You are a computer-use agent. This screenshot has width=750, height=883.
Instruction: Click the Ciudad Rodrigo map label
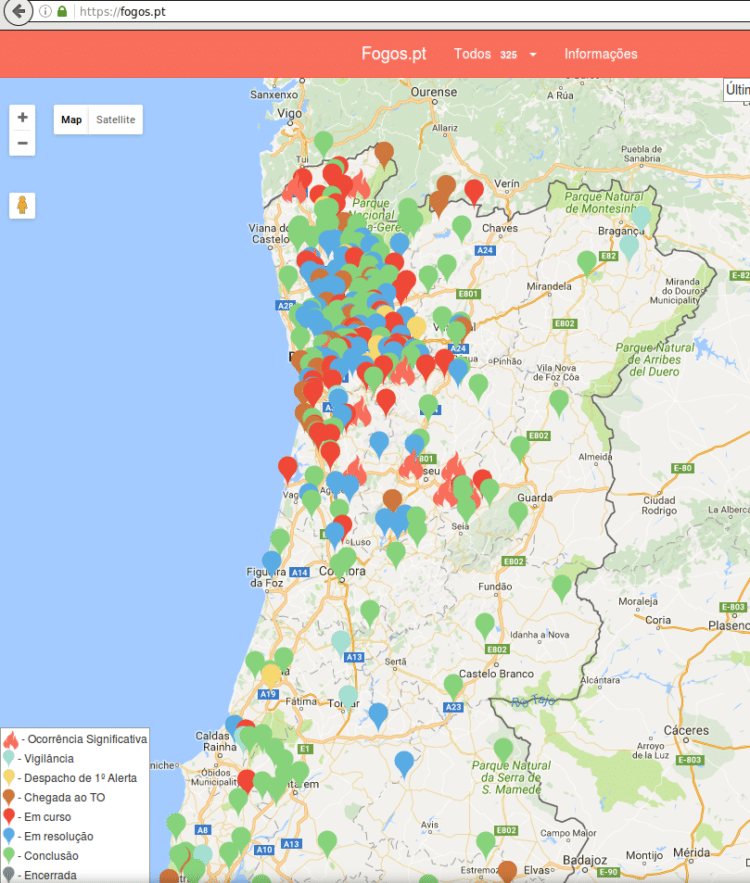pos(659,505)
